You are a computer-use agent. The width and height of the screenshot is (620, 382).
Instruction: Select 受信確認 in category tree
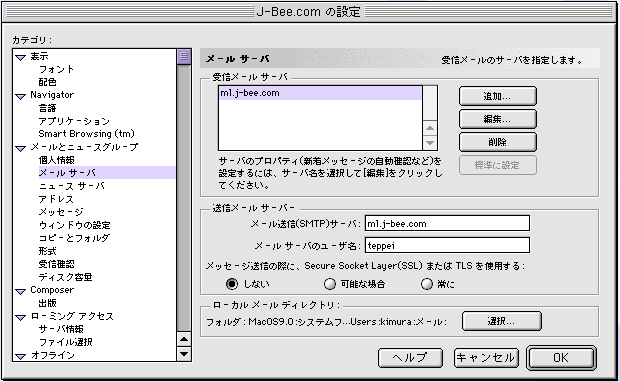(x=57, y=264)
